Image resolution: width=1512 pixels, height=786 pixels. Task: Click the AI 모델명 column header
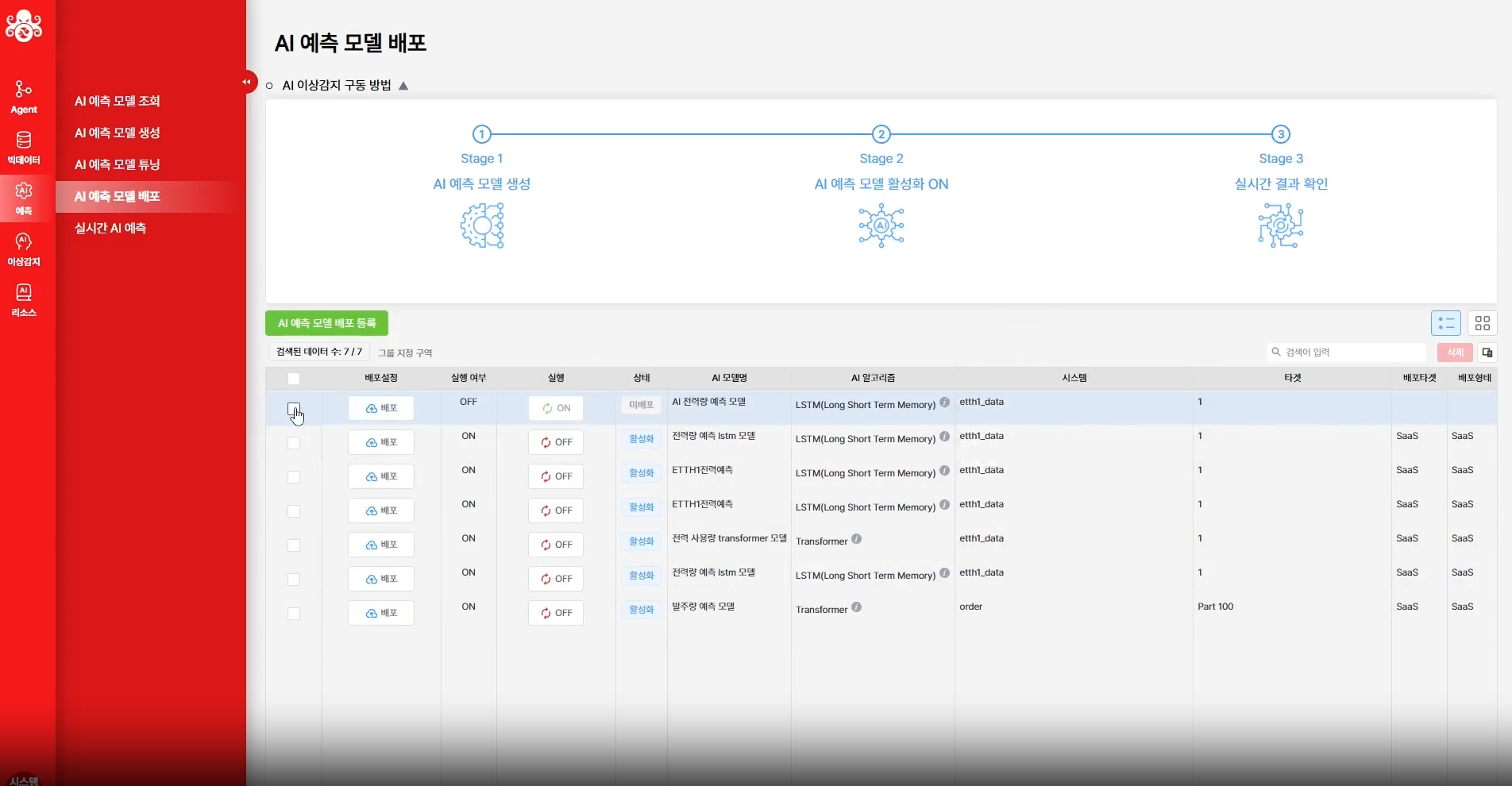coord(729,378)
